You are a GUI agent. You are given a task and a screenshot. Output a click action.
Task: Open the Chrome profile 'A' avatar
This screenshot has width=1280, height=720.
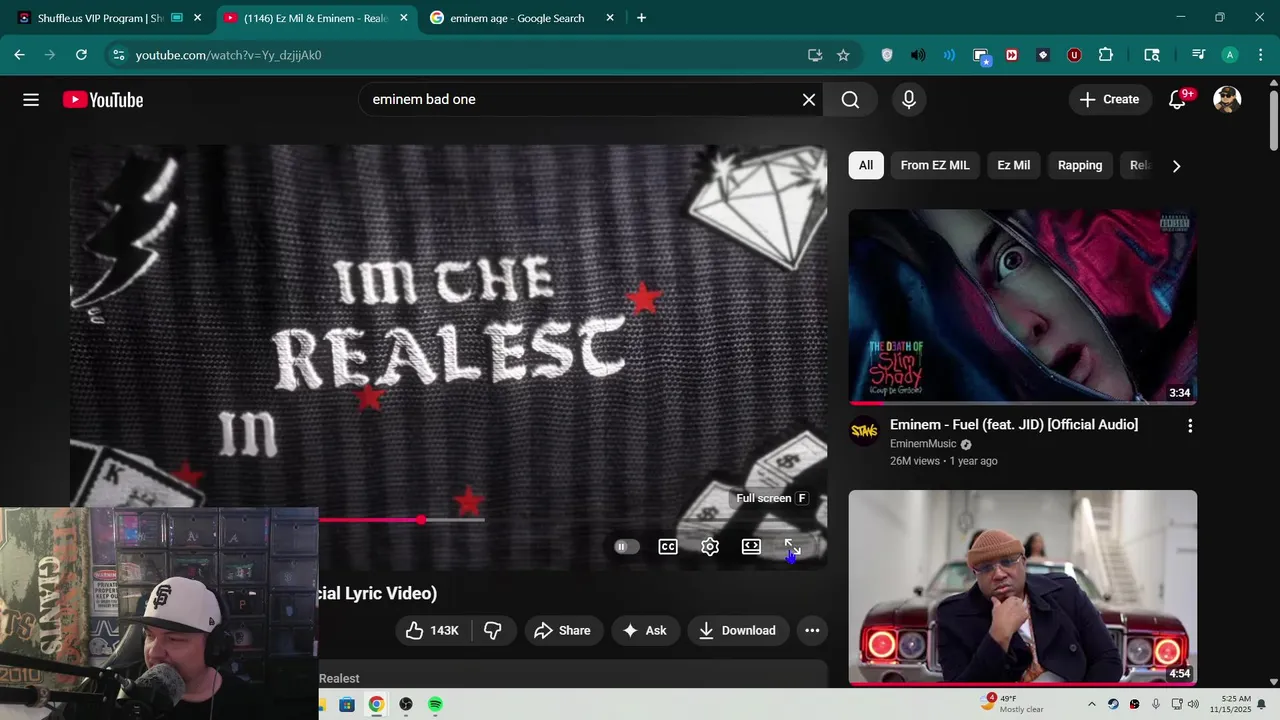tap(1230, 55)
